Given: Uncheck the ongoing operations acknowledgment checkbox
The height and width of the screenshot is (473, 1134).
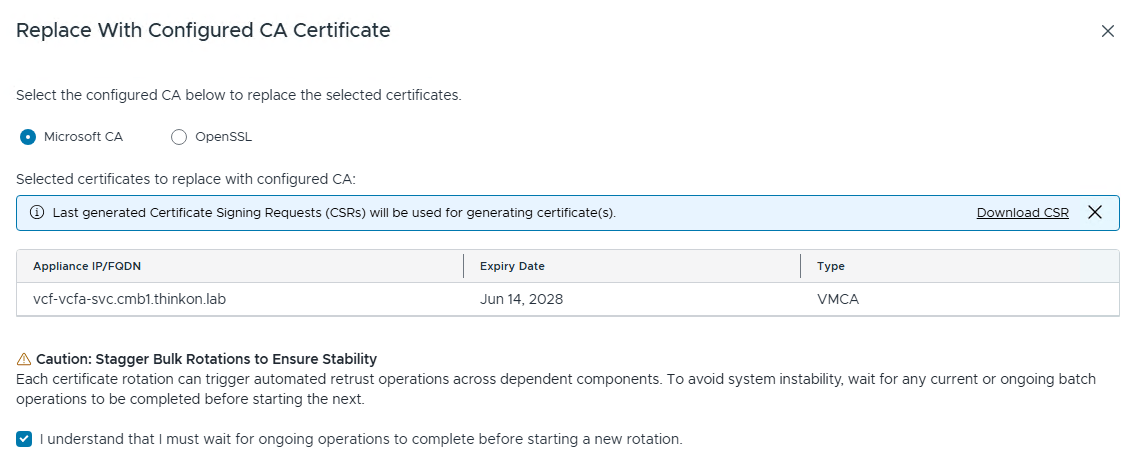Looking at the screenshot, I should click(25, 439).
